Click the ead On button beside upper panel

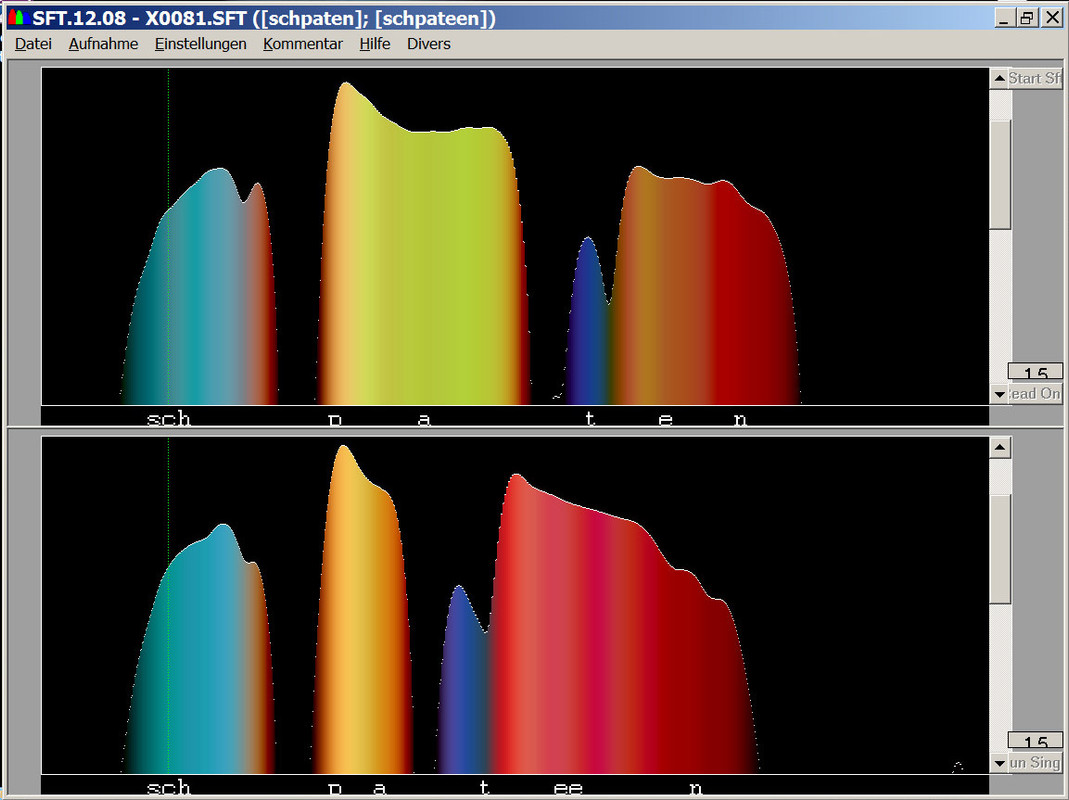tap(1035, 394)
